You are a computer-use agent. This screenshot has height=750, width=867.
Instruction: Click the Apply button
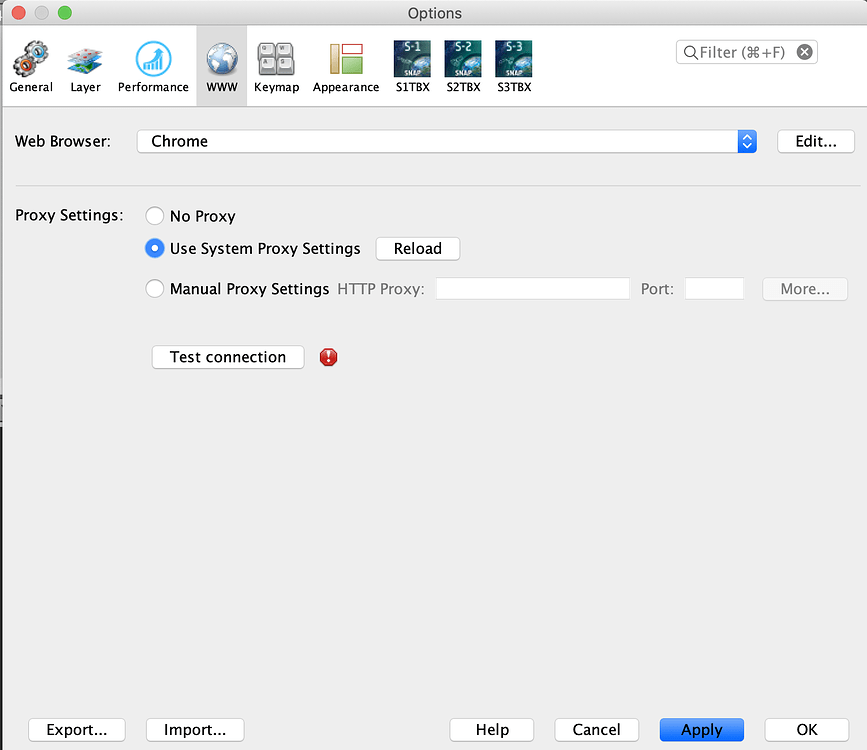tap(701, 730)
